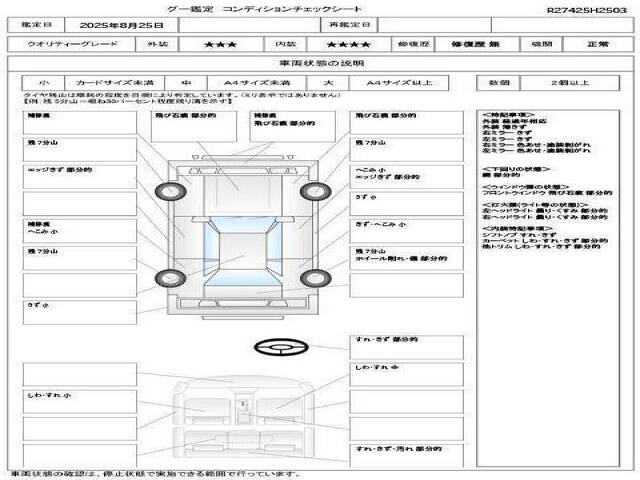Click the 車両状態の説明 section header
This screenshot has width=640, height=480.
coord(320,63)
